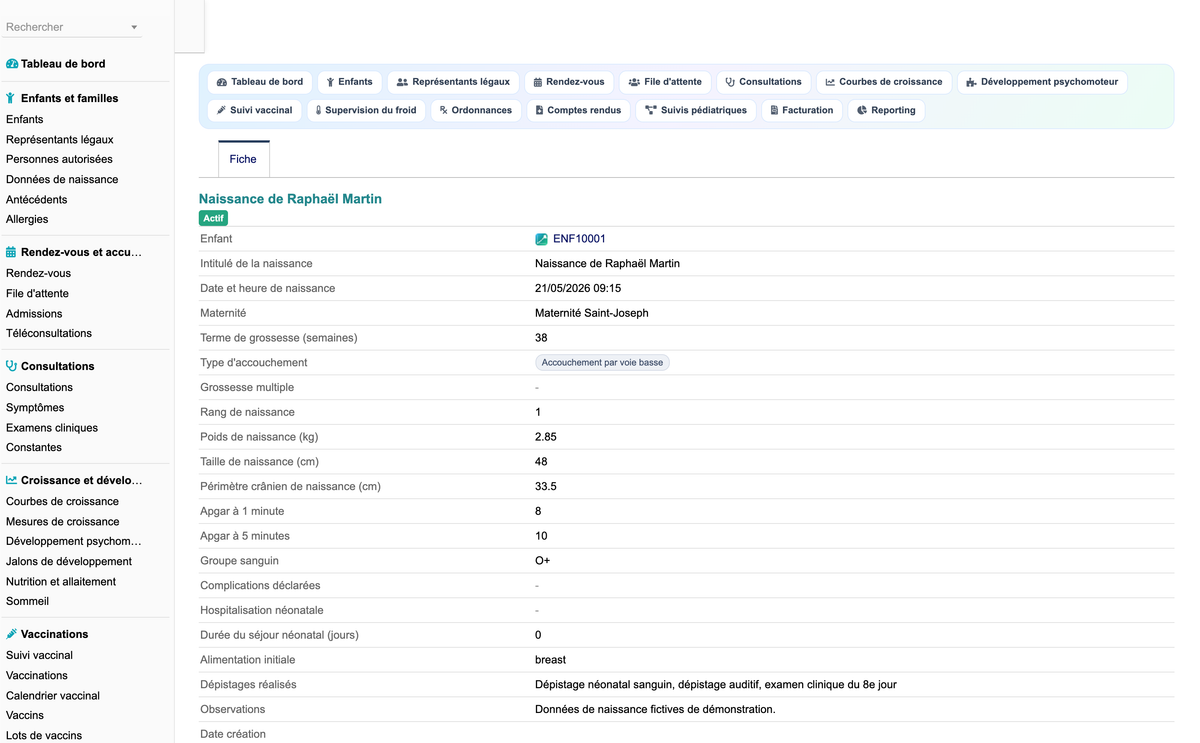Click the Alimentation initiale value breast

click(551, 659)
